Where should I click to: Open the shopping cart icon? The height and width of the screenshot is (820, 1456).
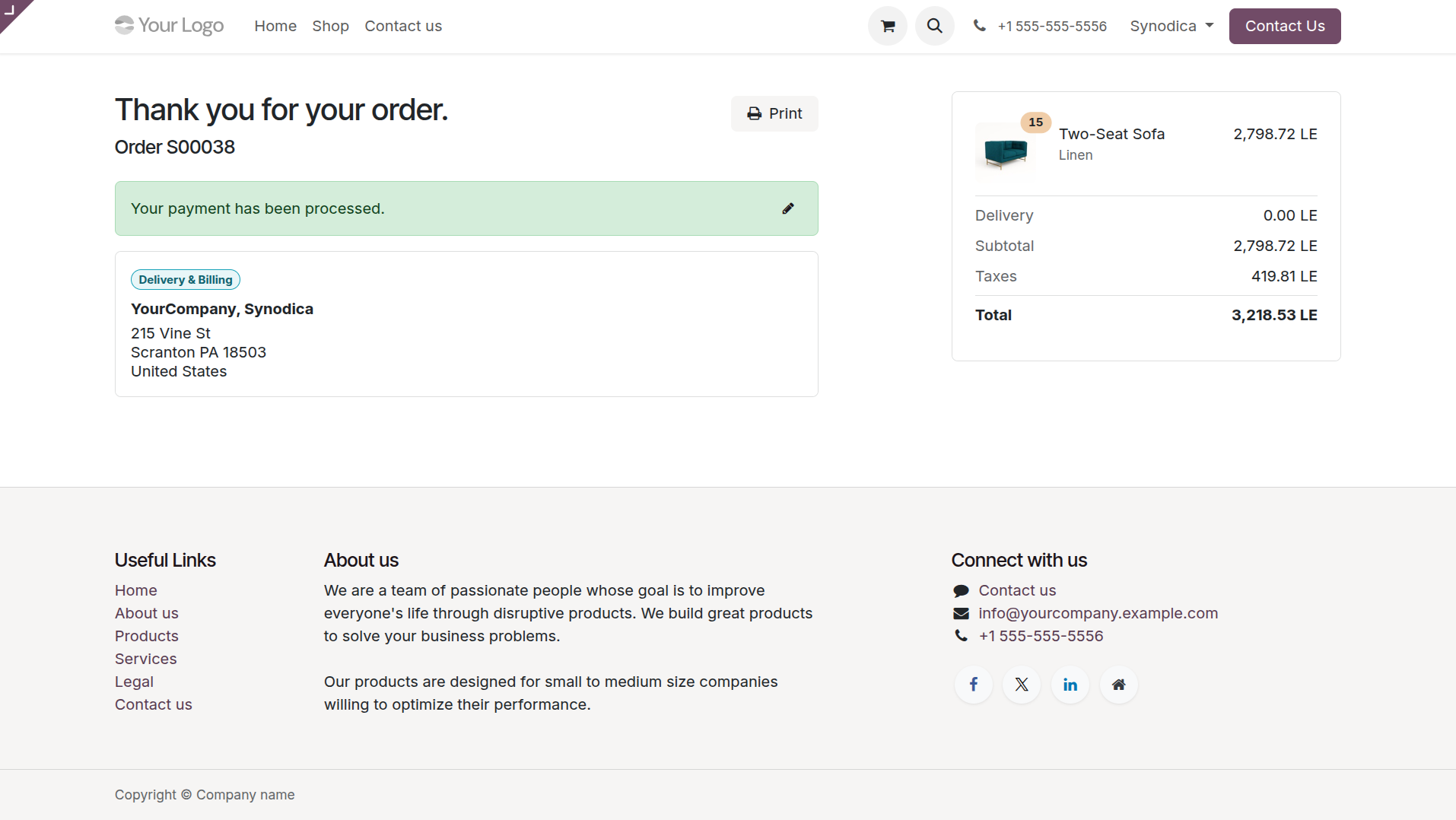point(887,26)
